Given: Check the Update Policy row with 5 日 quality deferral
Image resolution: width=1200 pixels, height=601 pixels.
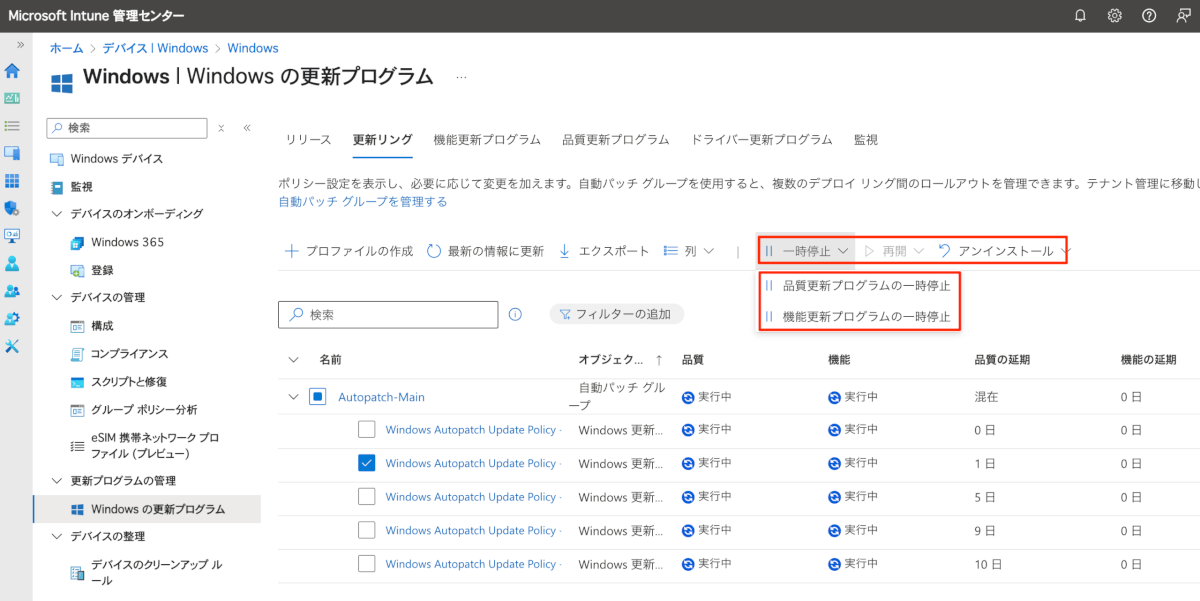Looking at the screenshot, I should point(367,496).
